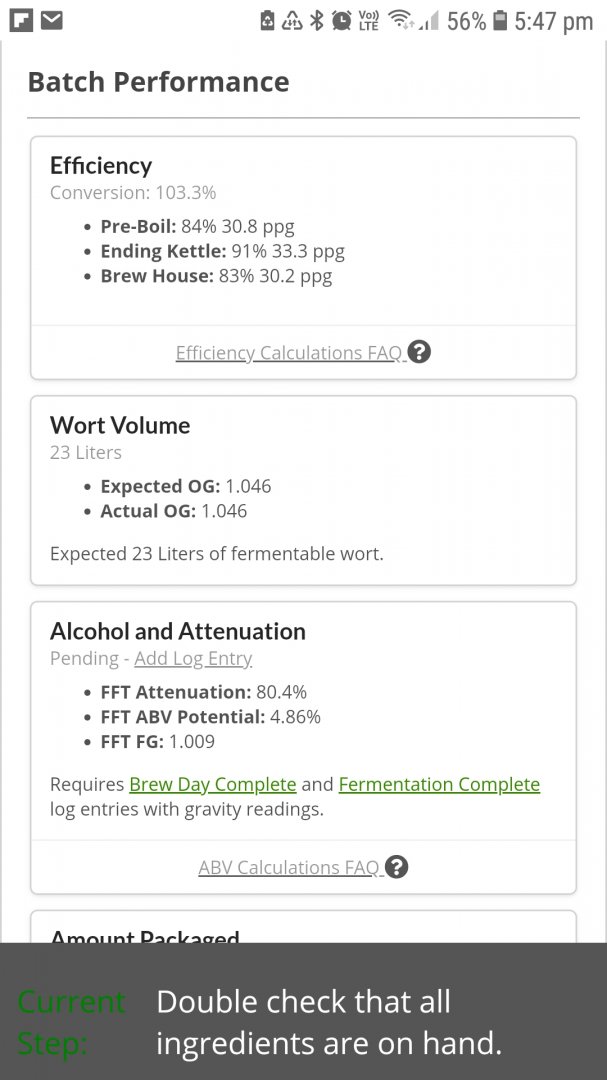
Task: Tap the Bluetooth status icon
Action: [316, 21]
